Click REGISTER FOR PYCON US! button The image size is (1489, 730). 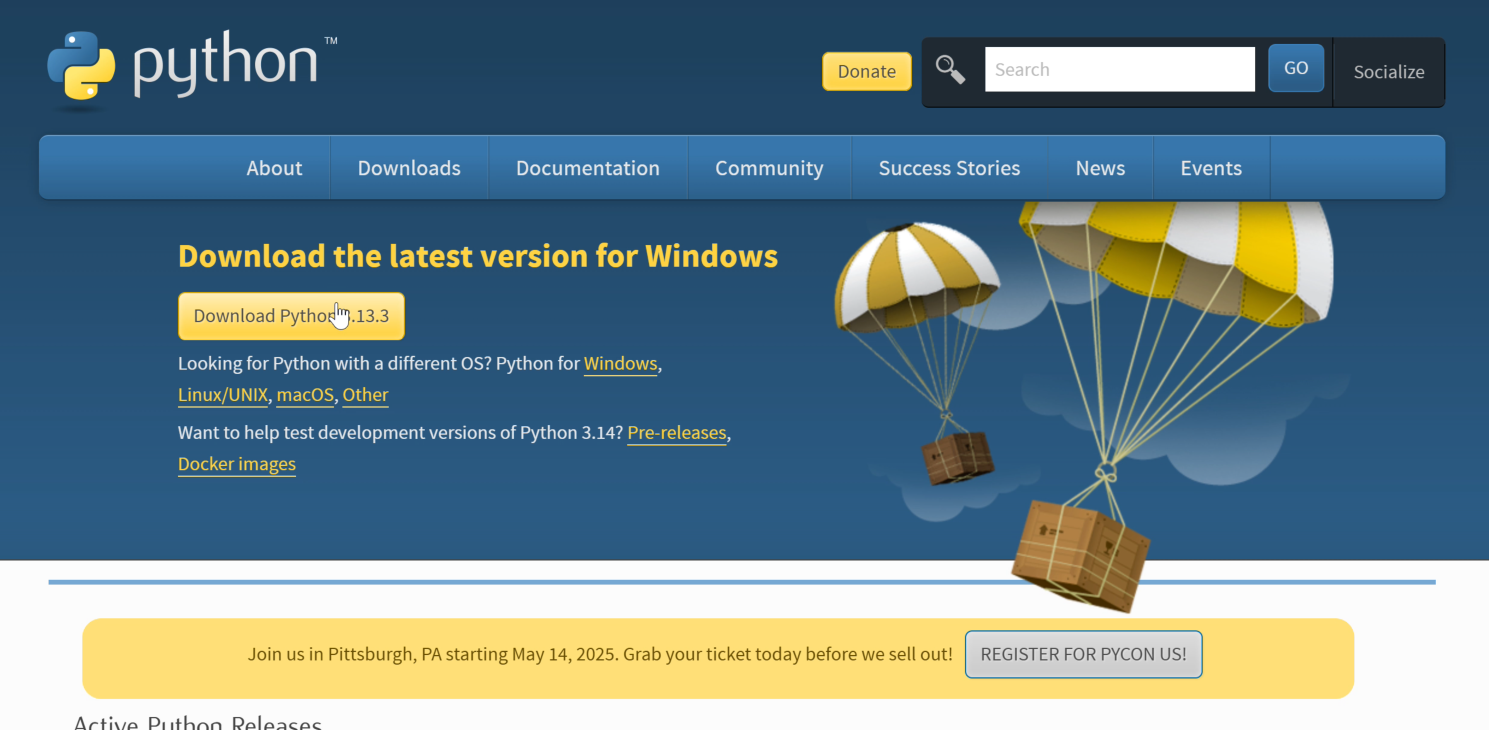[x=1083, y=654]
